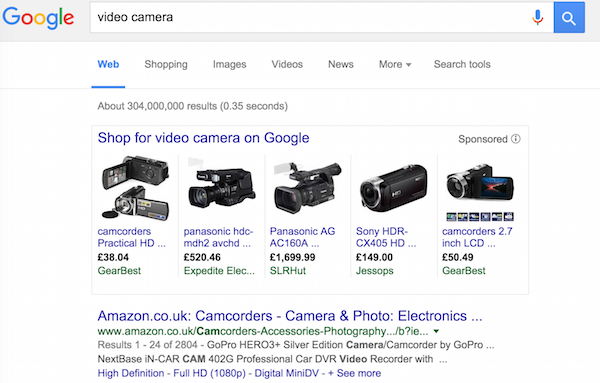Viewport: 600px width, 383px height.
Task: Click the camcorders 2.7 inch LCD image
Action: [x=480, y=191]
